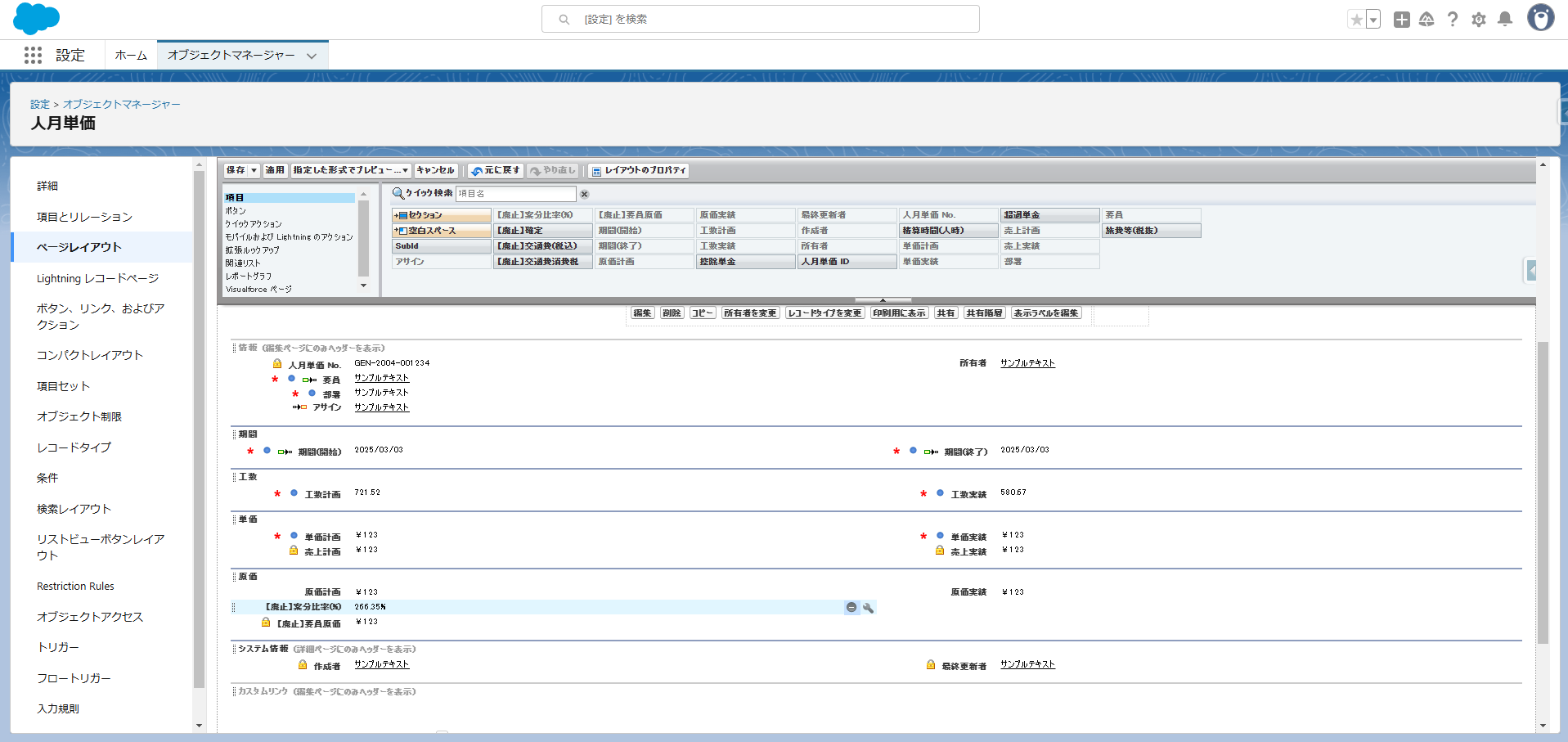Click the sidebar scroll-down arrow

pyautogui.click(x=199, y=726)
